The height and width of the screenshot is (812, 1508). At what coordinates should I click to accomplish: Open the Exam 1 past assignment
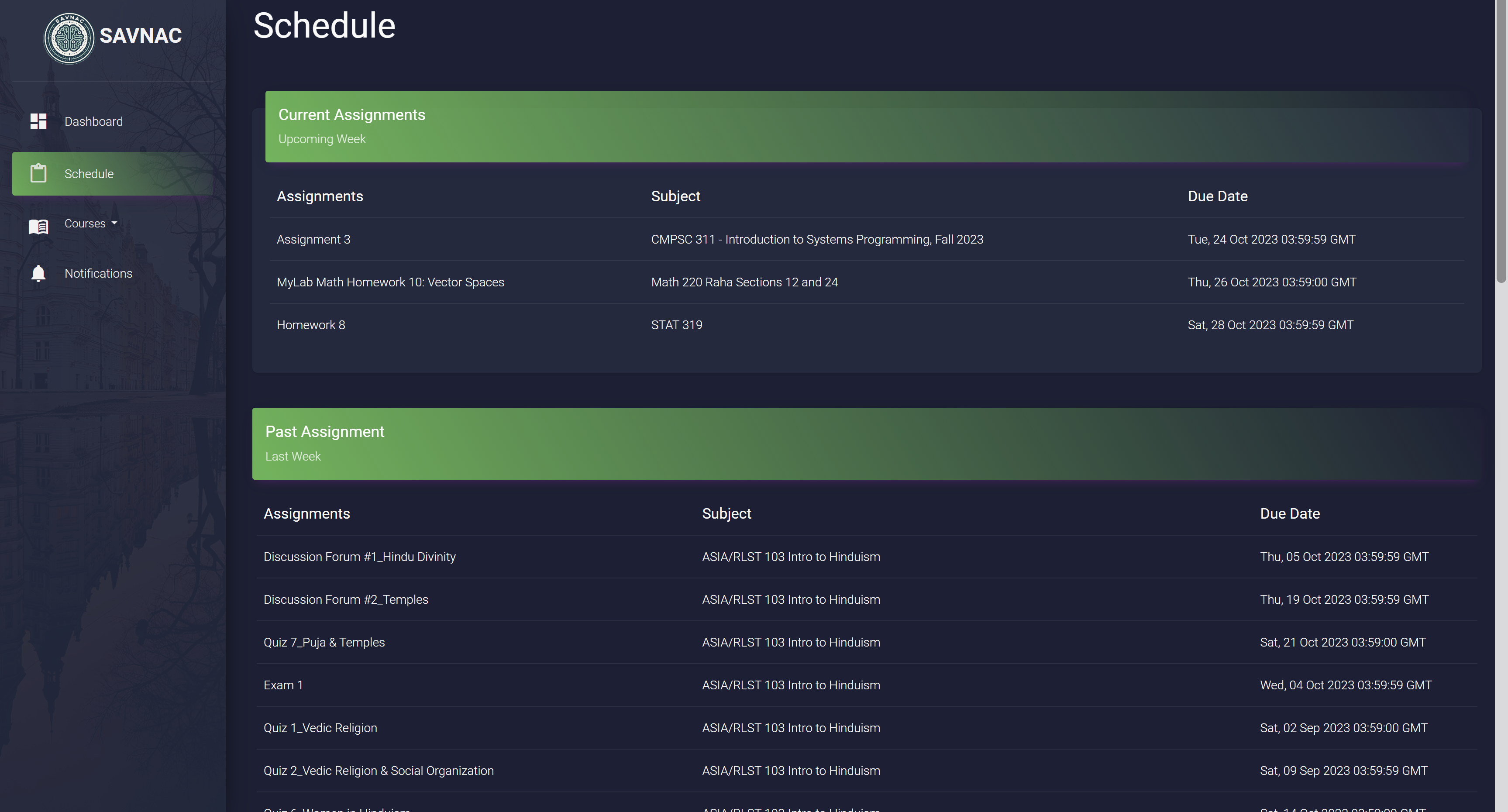tap(283, 685)
